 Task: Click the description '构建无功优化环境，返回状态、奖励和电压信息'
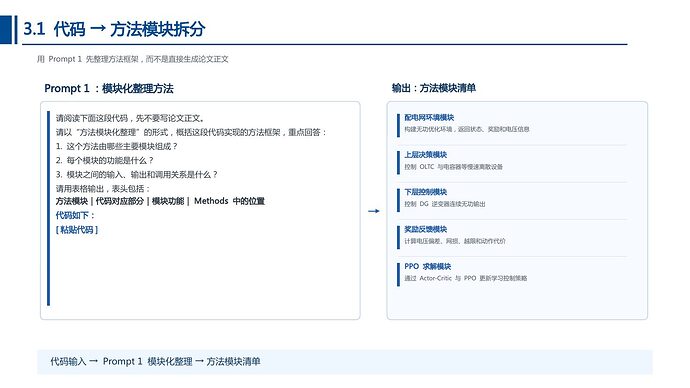click(467, 129)
